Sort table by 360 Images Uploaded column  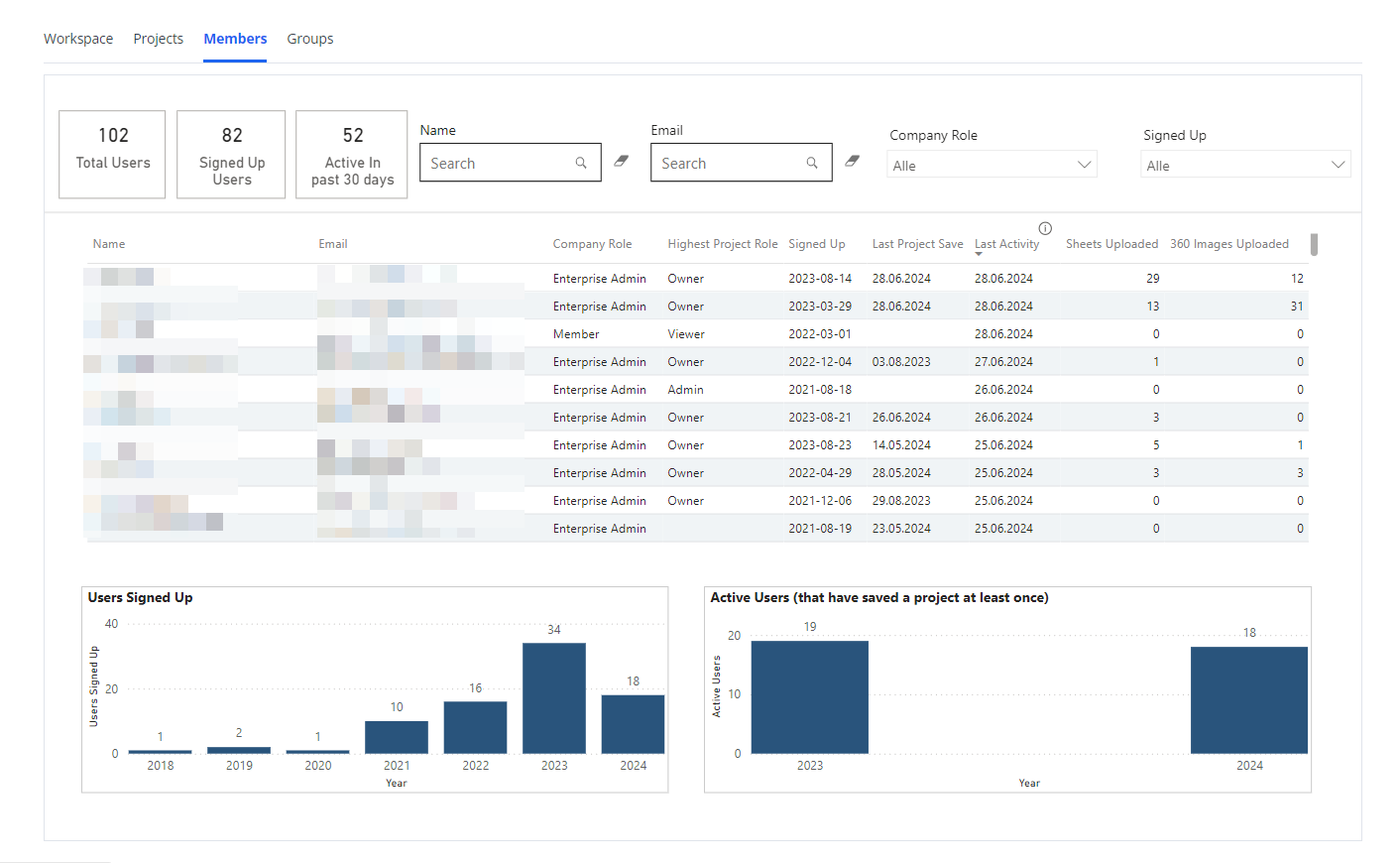pos(1228,244)
